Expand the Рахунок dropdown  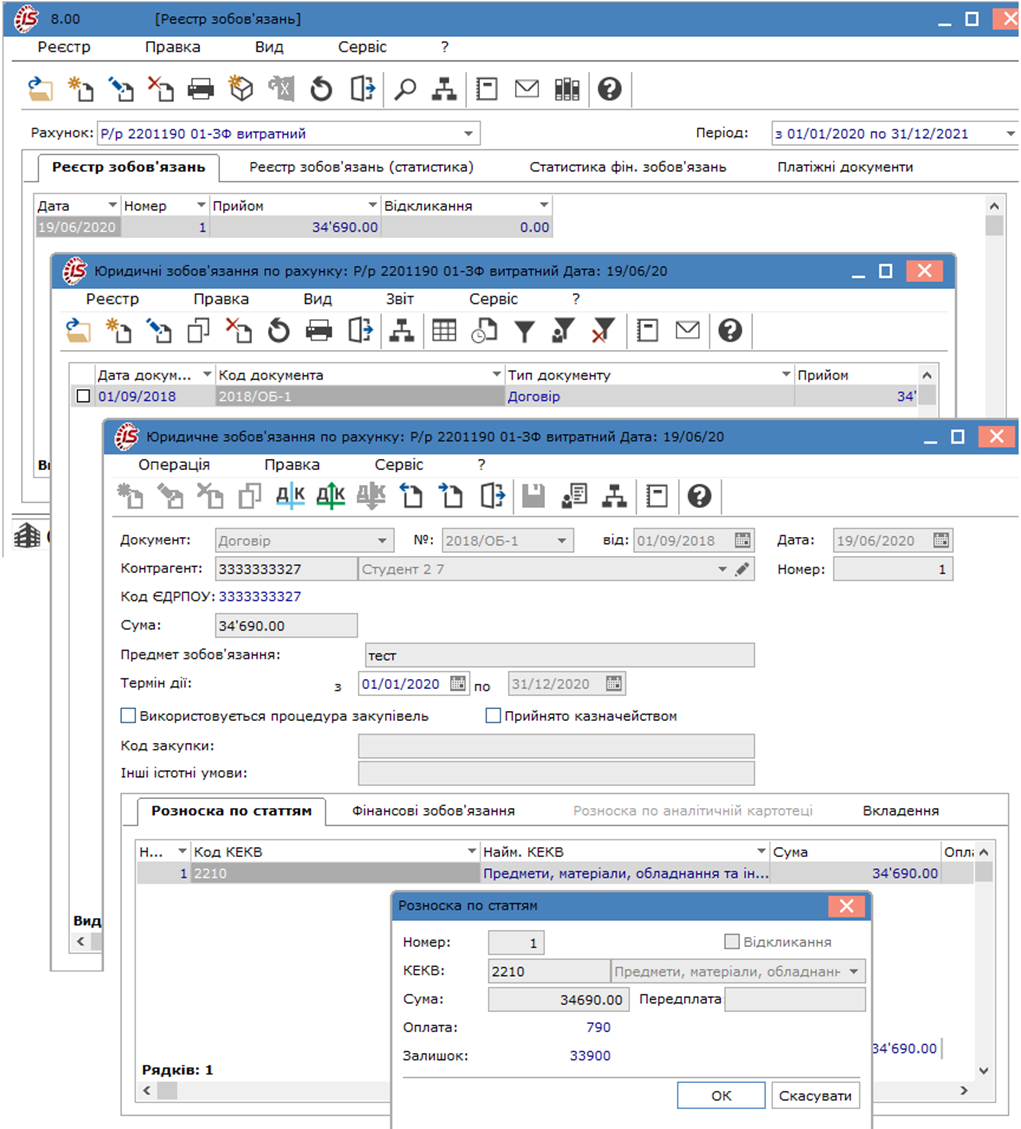(x=468, y=134)
